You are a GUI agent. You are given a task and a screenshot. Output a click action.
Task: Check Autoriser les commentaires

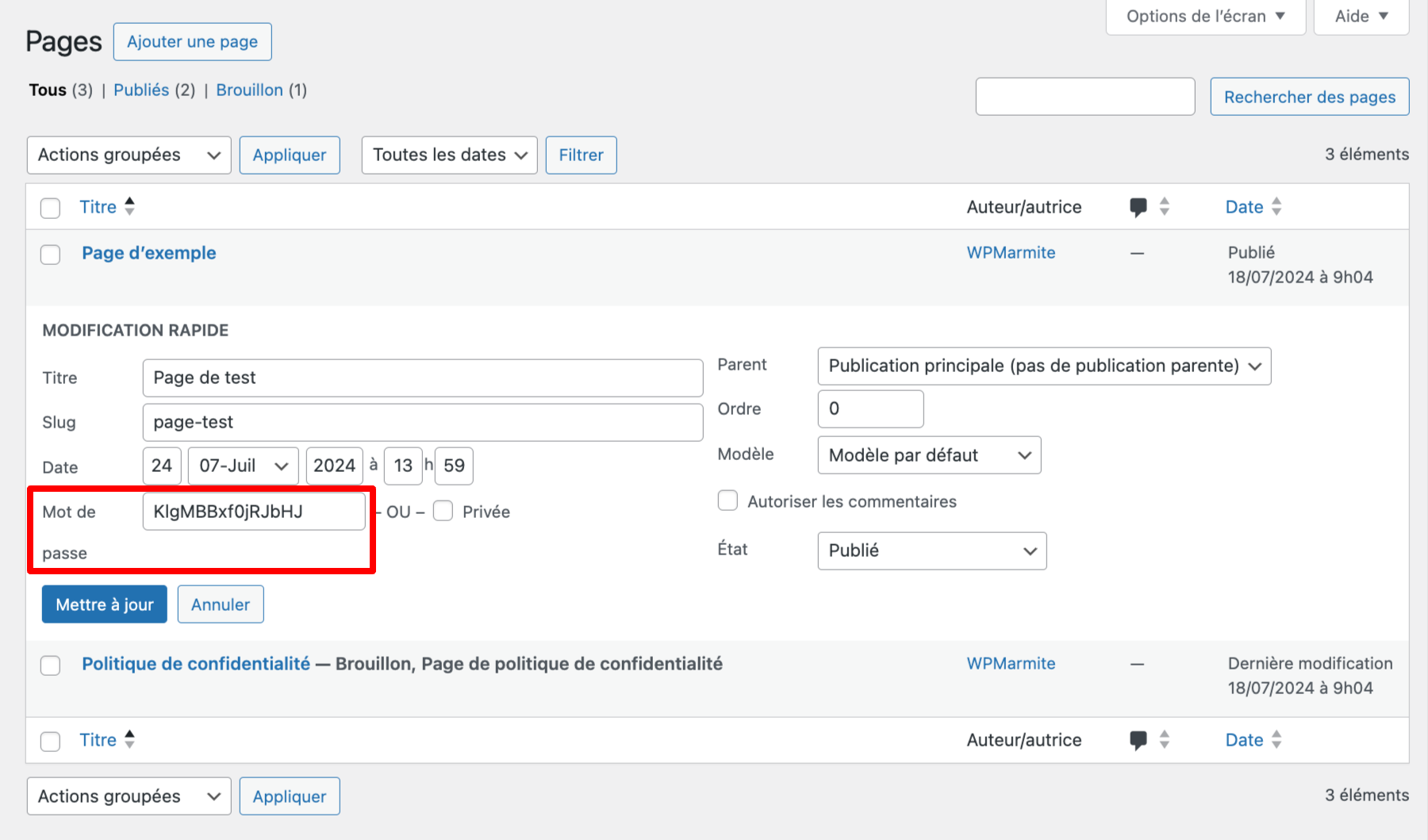point(727,501)
